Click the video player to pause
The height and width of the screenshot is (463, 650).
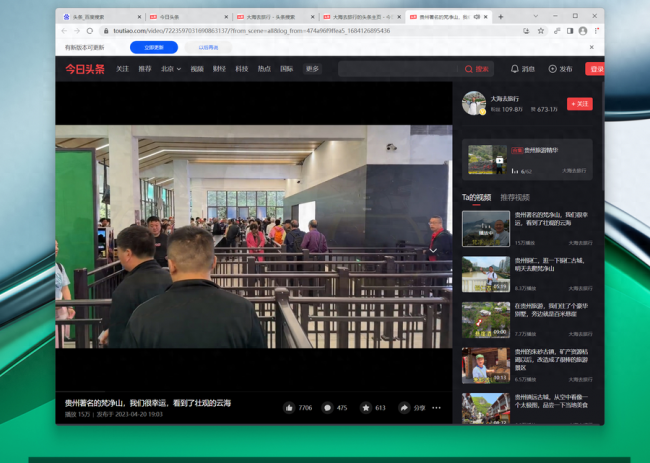point(254,236)
